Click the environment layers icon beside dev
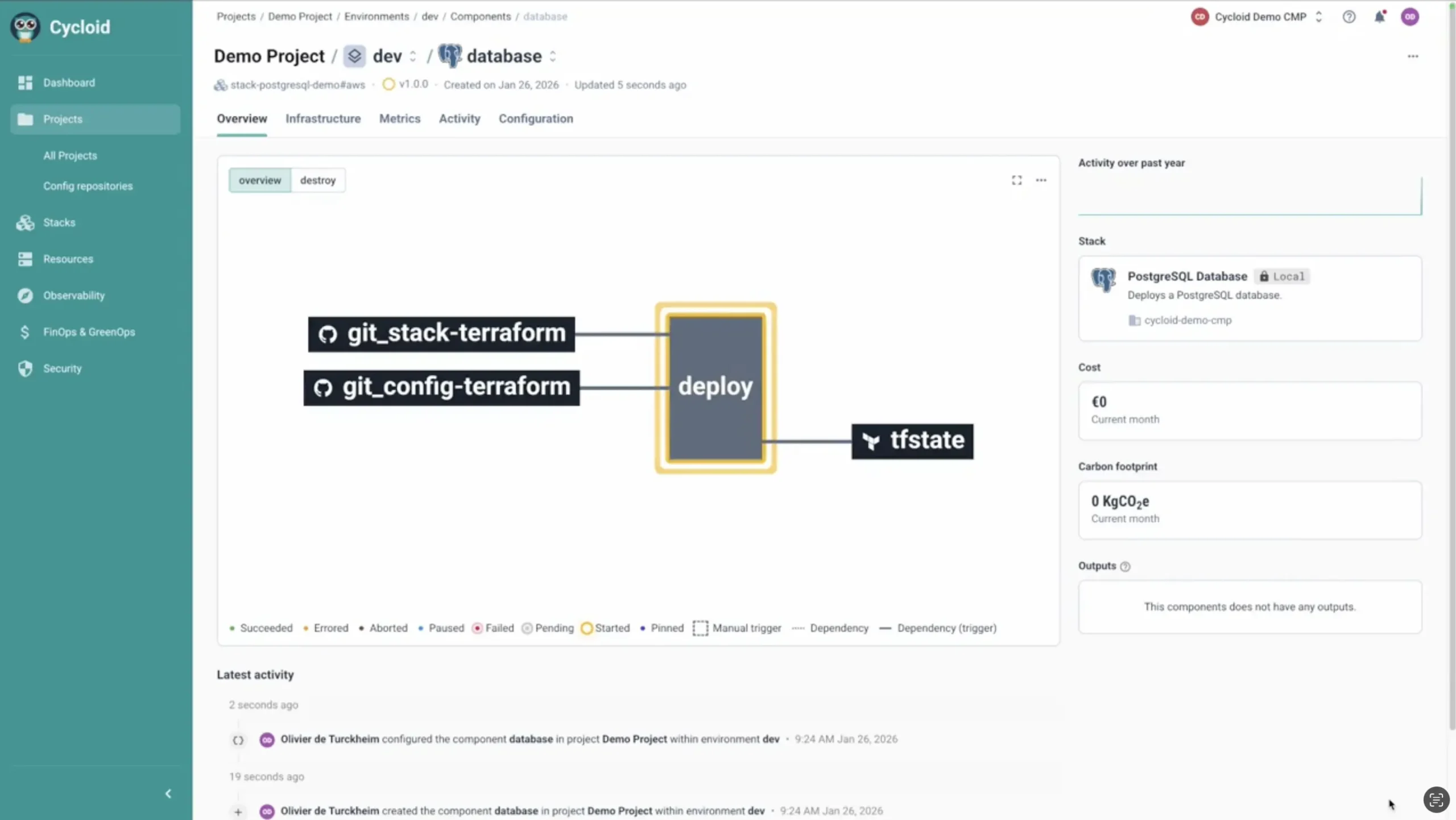Viewport: 1456px width, 820px height. (x=354, y=56)
